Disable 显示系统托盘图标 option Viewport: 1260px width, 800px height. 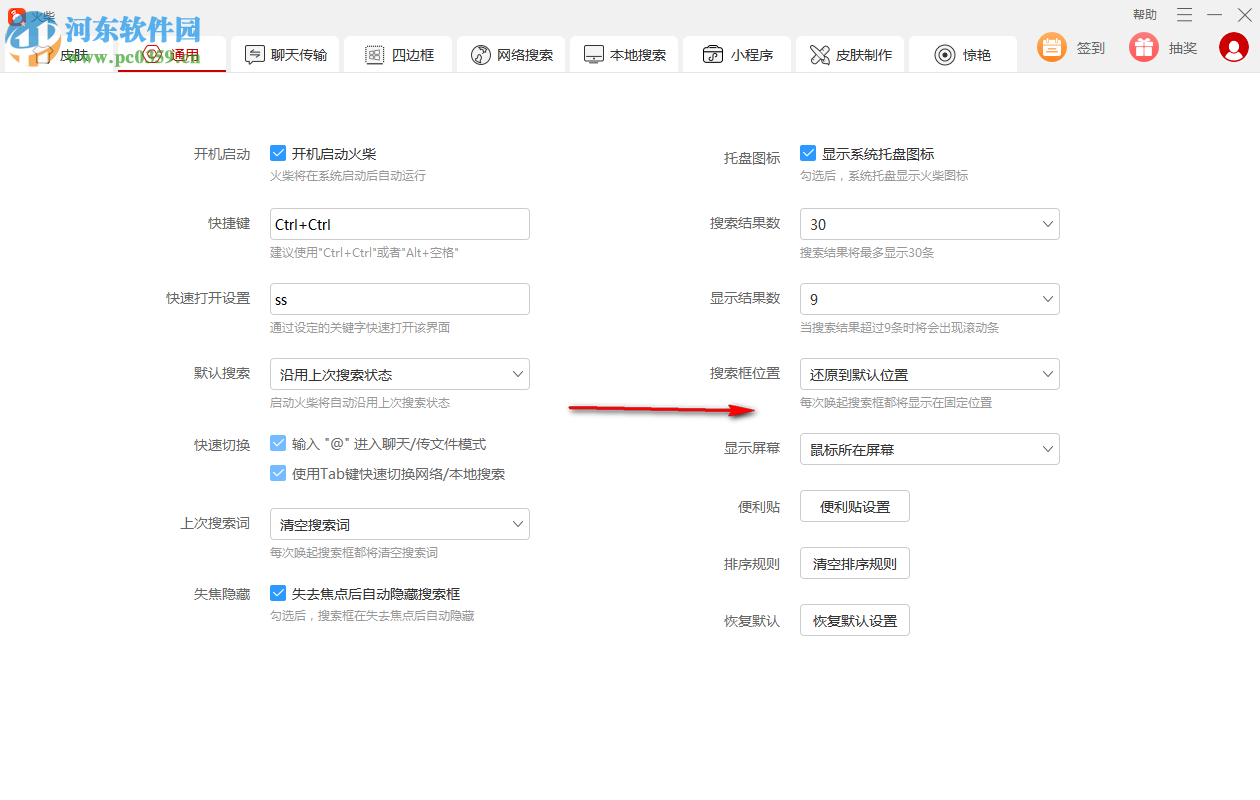pyautogui.click(x=808, y=153)
